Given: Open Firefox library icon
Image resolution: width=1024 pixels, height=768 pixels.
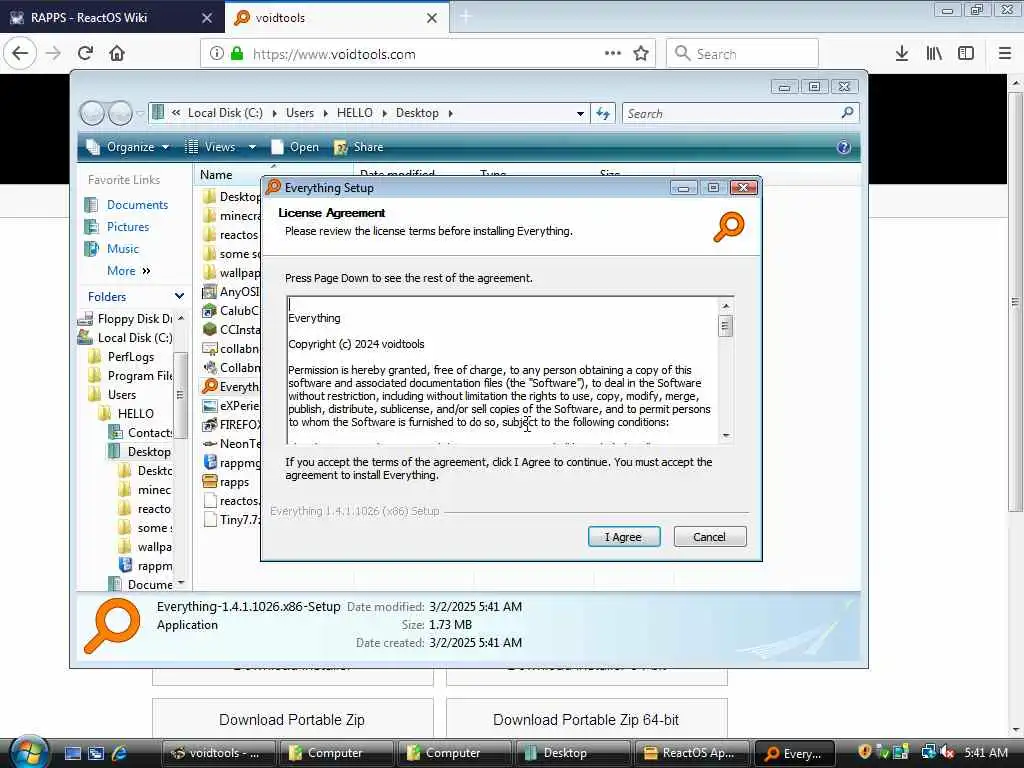Looking at the screenshot, I should click(934, 54).
